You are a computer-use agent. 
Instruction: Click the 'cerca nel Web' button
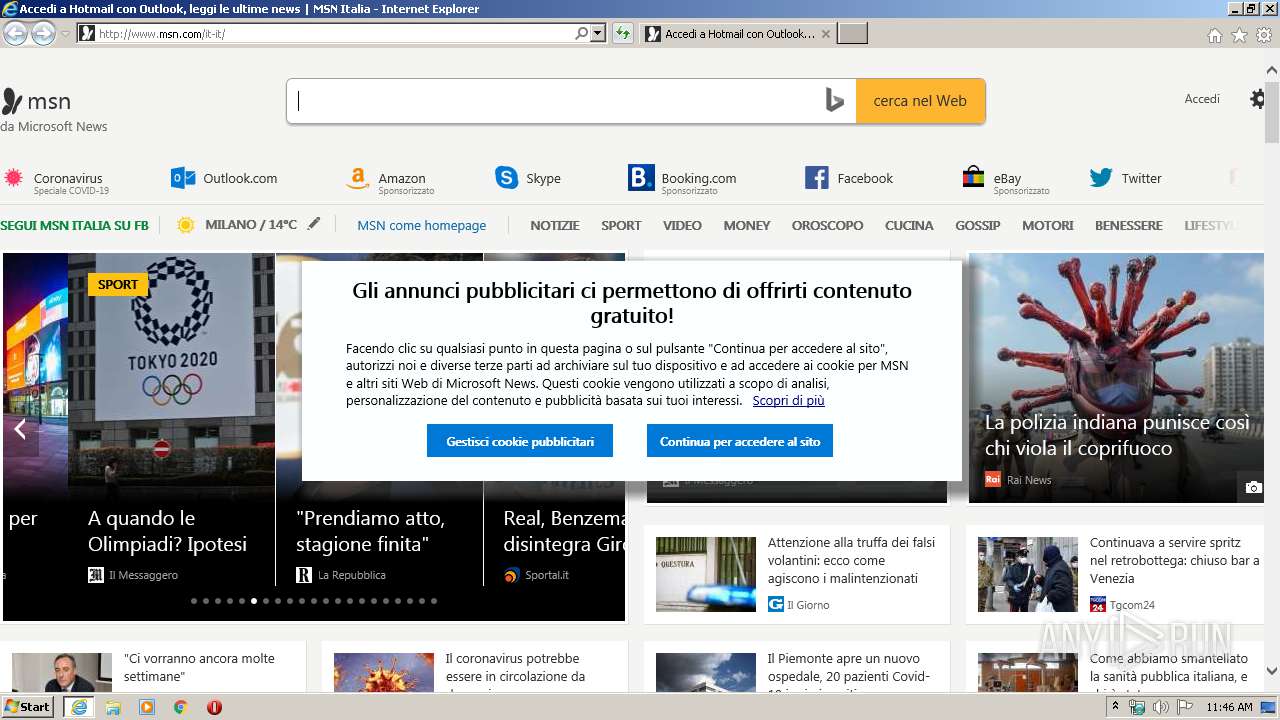pyautogui.click(x=920, y=101)
